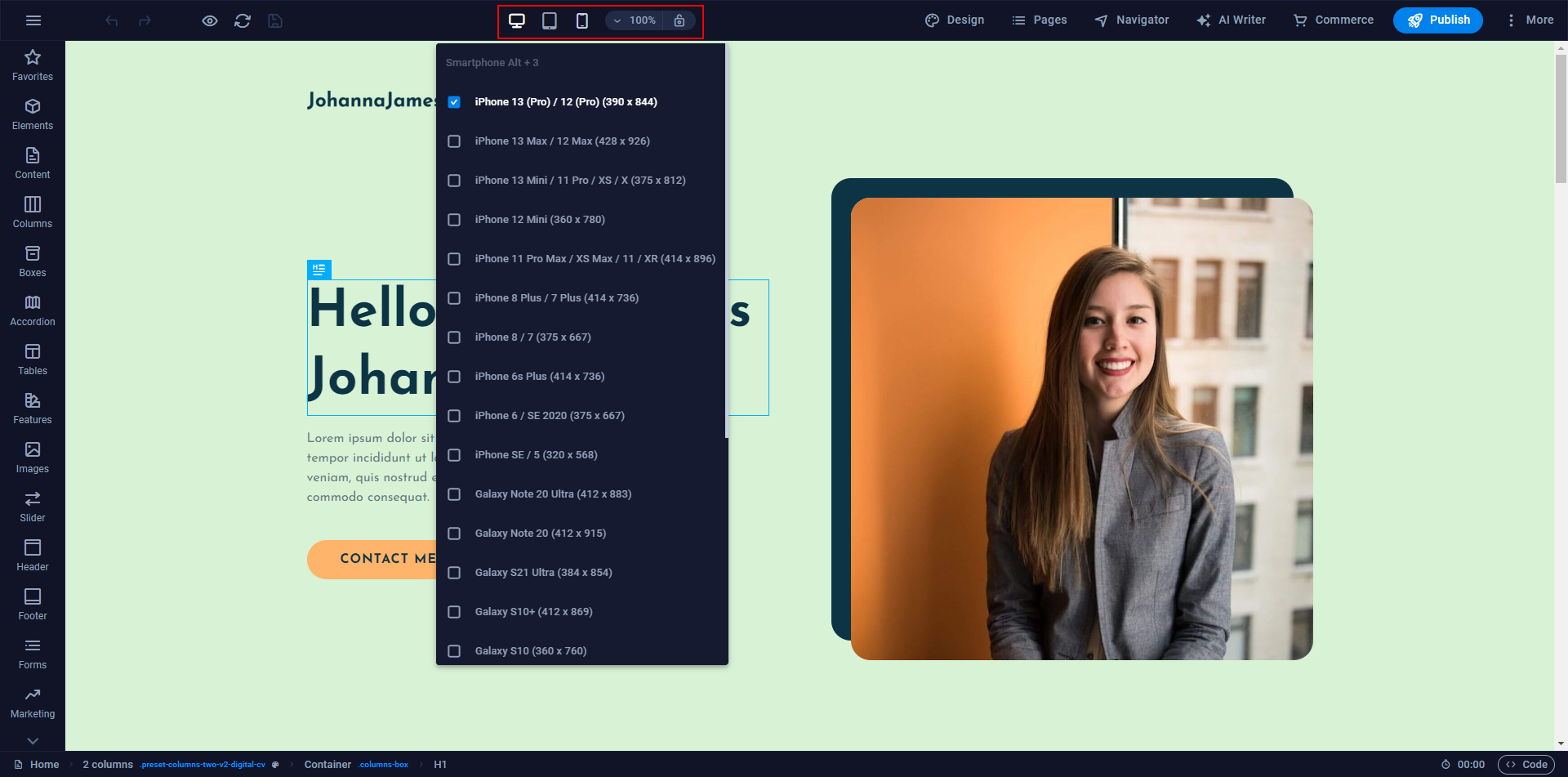
Task: Select Container in the breadcrumb
Action: click(327, 765)
